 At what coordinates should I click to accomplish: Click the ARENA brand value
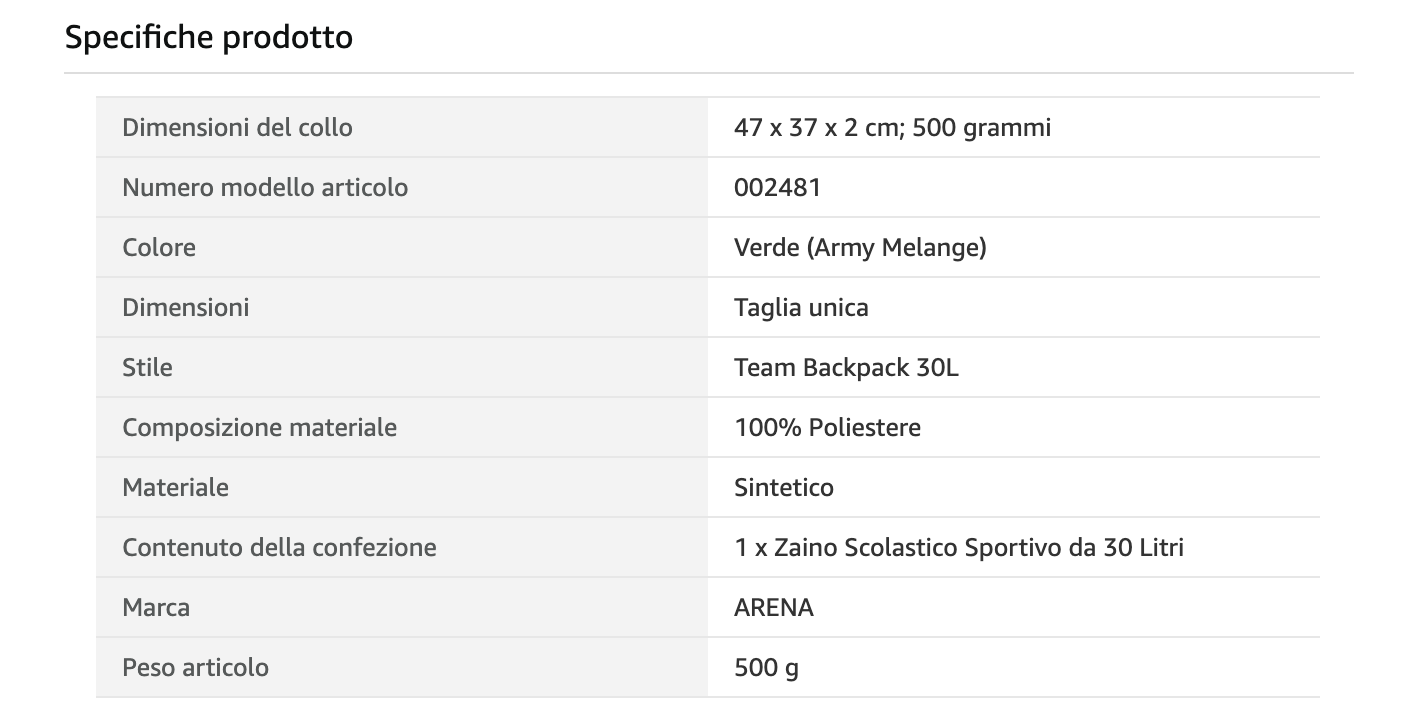[x=774, y=607]
